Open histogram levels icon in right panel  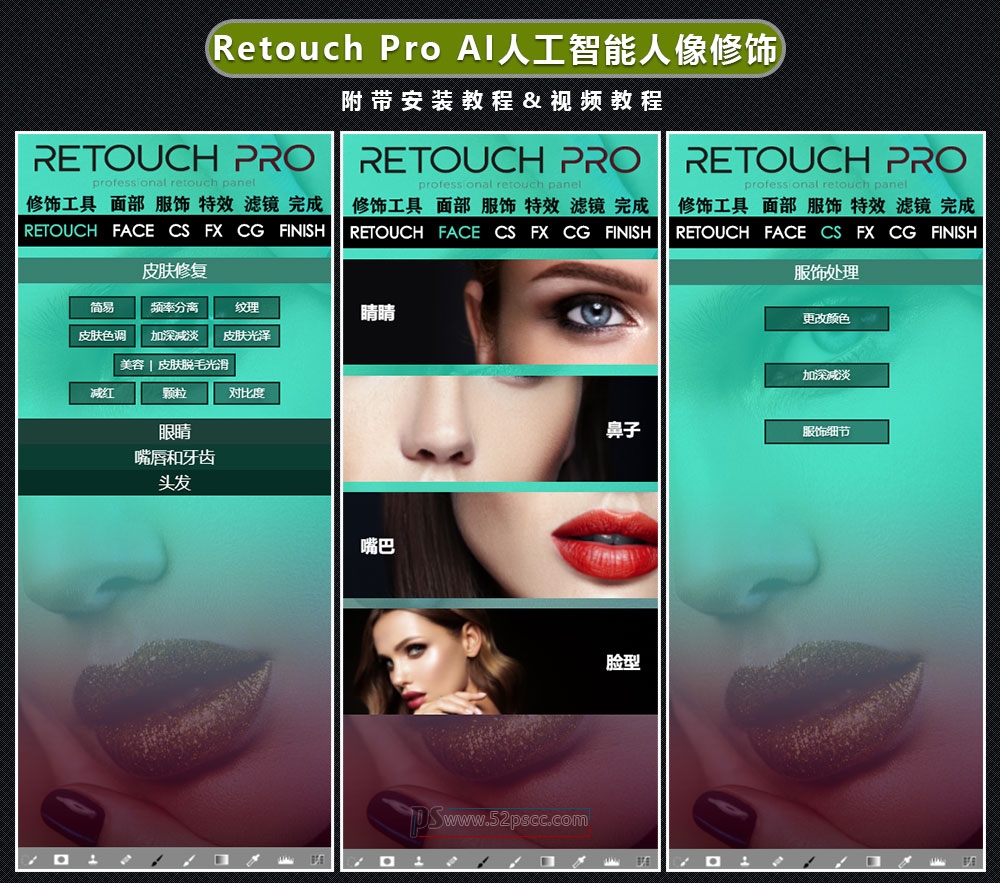coord(938,861)
